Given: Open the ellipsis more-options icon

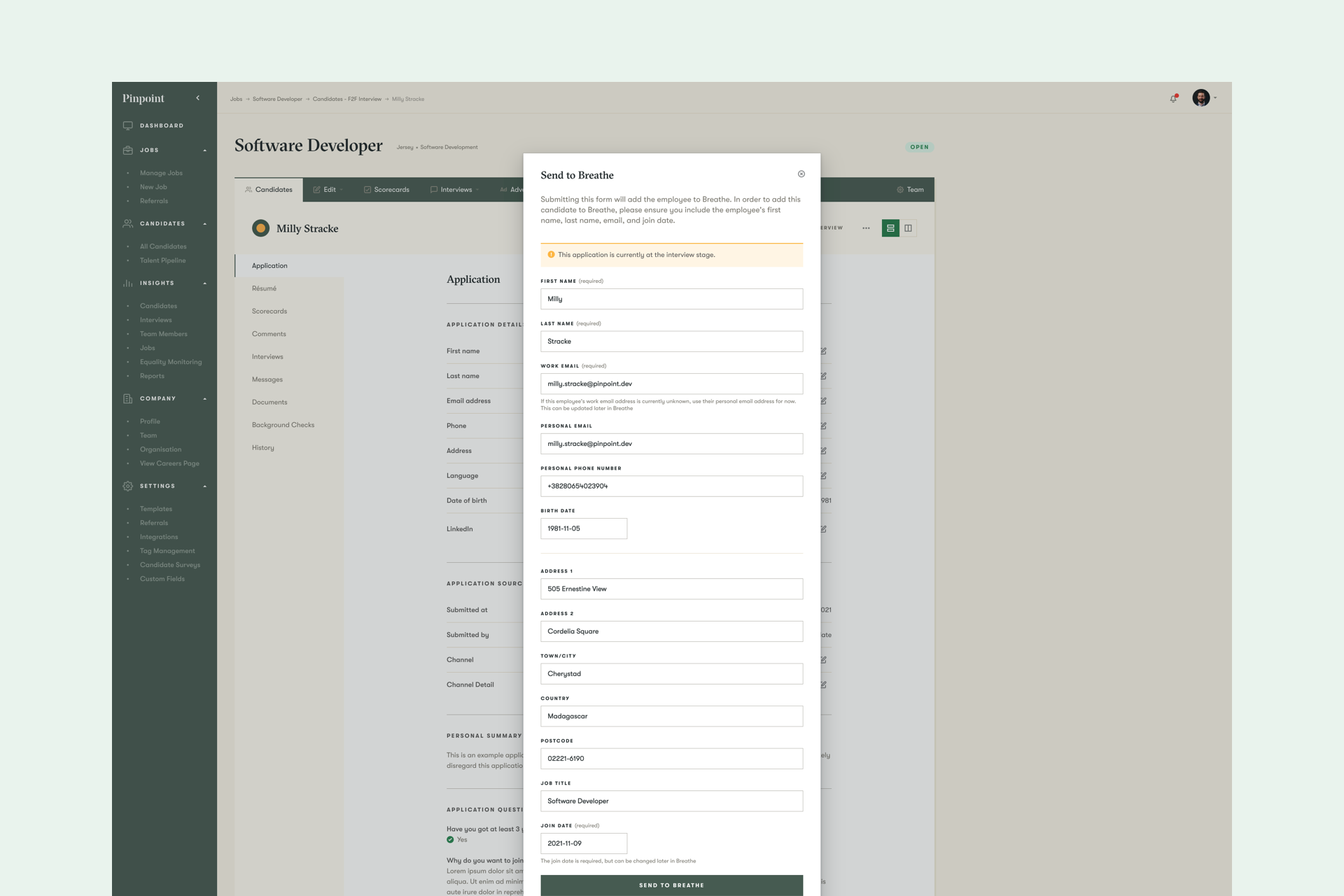Looking at the screenshot, I should [867, 227].
